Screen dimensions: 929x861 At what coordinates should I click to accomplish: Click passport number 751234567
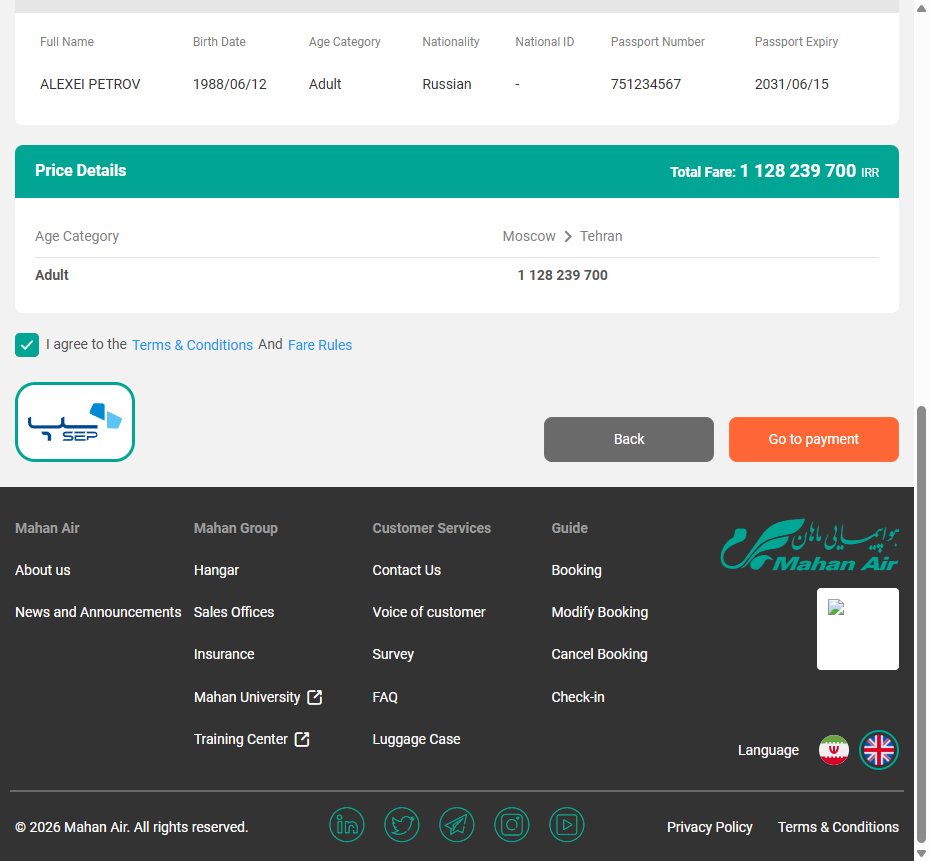pyautogui.click(x=646, y=84)
